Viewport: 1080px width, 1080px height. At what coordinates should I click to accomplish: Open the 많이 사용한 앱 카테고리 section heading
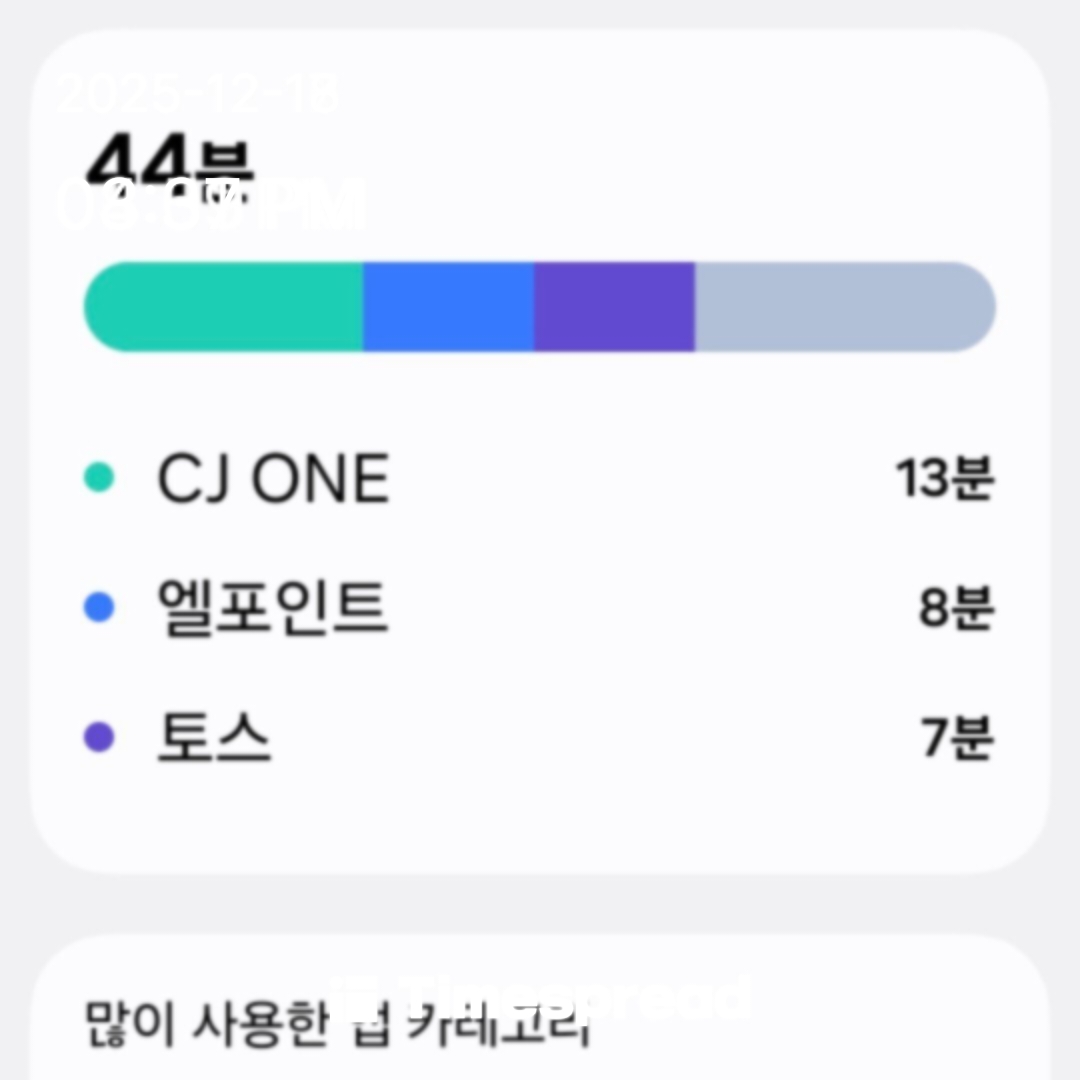[x=337, y=1023]
